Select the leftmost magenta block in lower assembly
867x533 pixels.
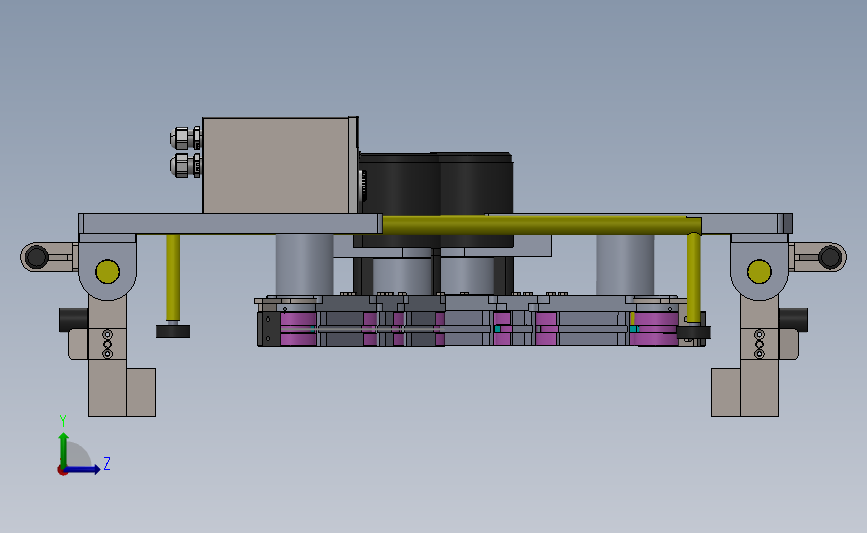coord(298,328)
